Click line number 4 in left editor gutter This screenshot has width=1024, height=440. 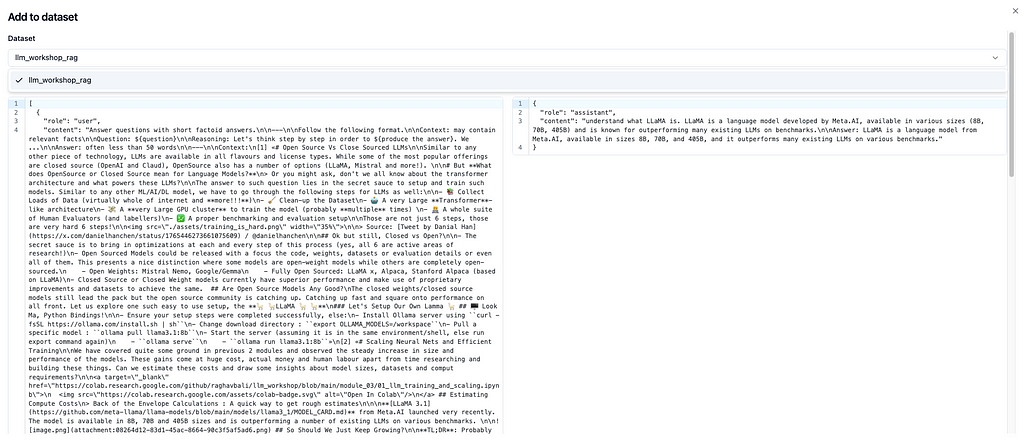tap(14, 130)
